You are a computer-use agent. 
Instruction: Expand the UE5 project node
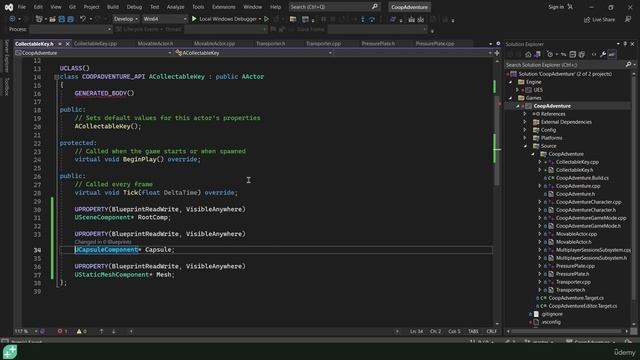(518, 90)
